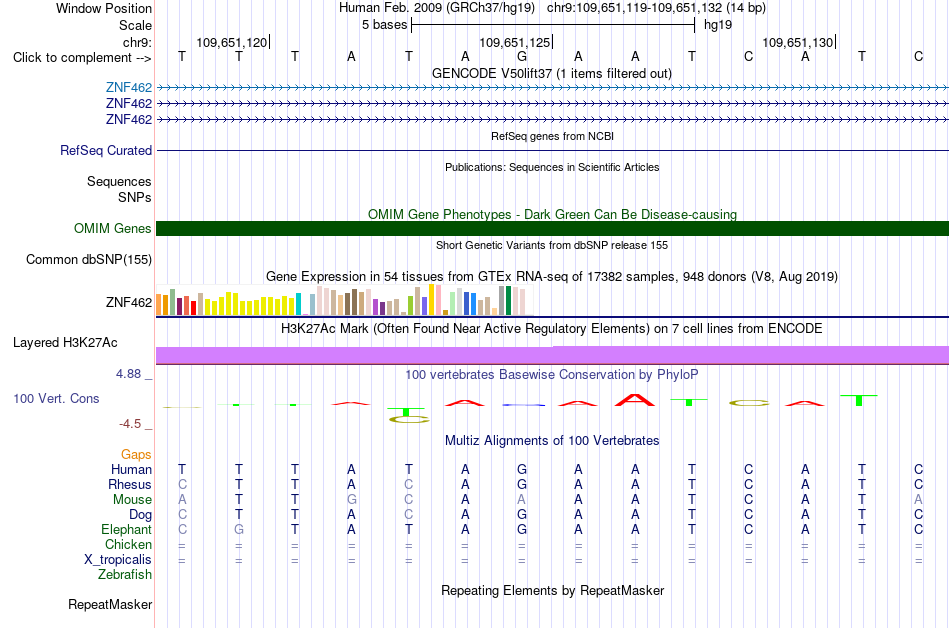950x628 pixels.
Task: Click the 109,651,120 ruler coordinate
Action: click(x=232, y=42)
